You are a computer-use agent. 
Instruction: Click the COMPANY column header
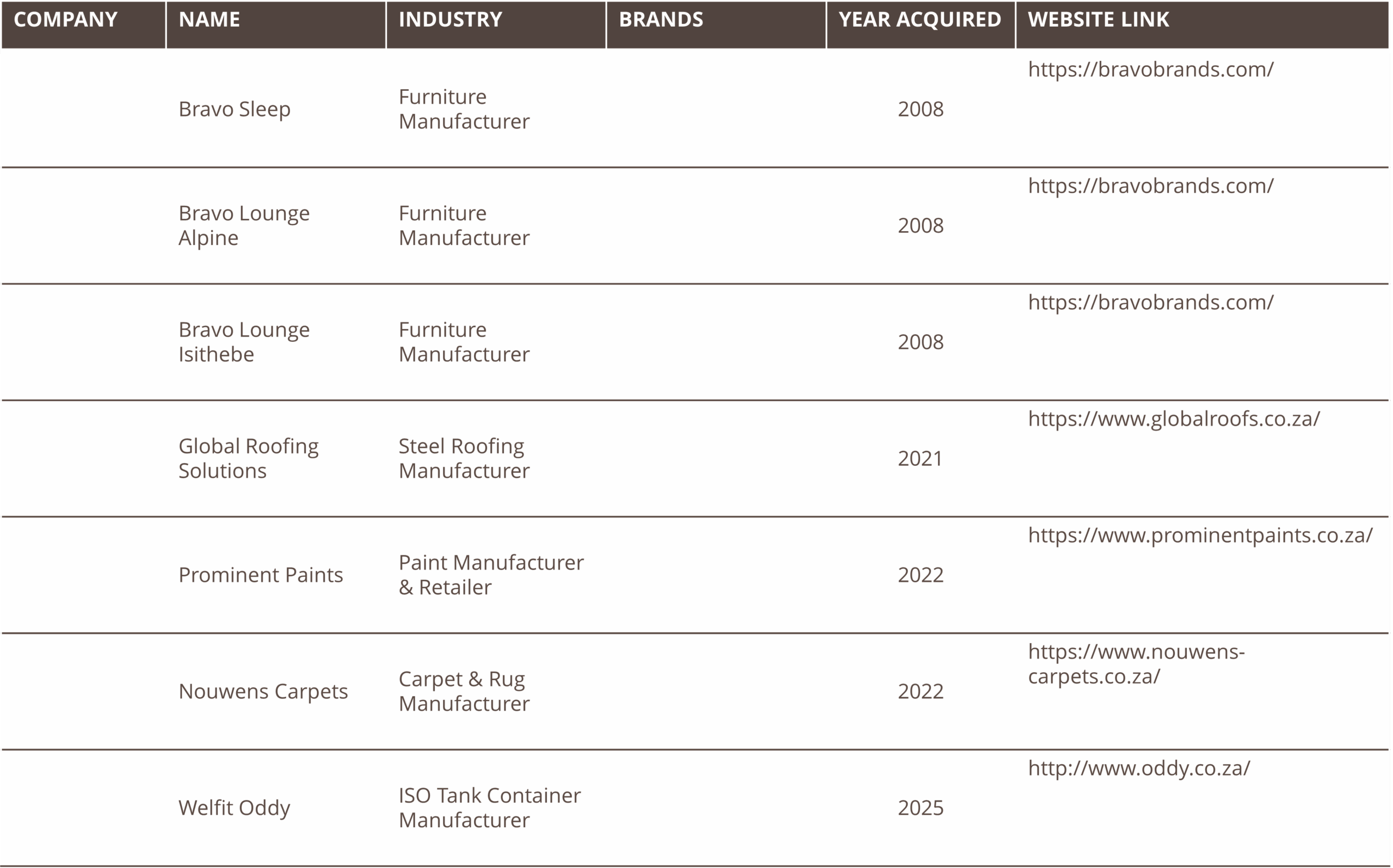click(x=65, y=20)
